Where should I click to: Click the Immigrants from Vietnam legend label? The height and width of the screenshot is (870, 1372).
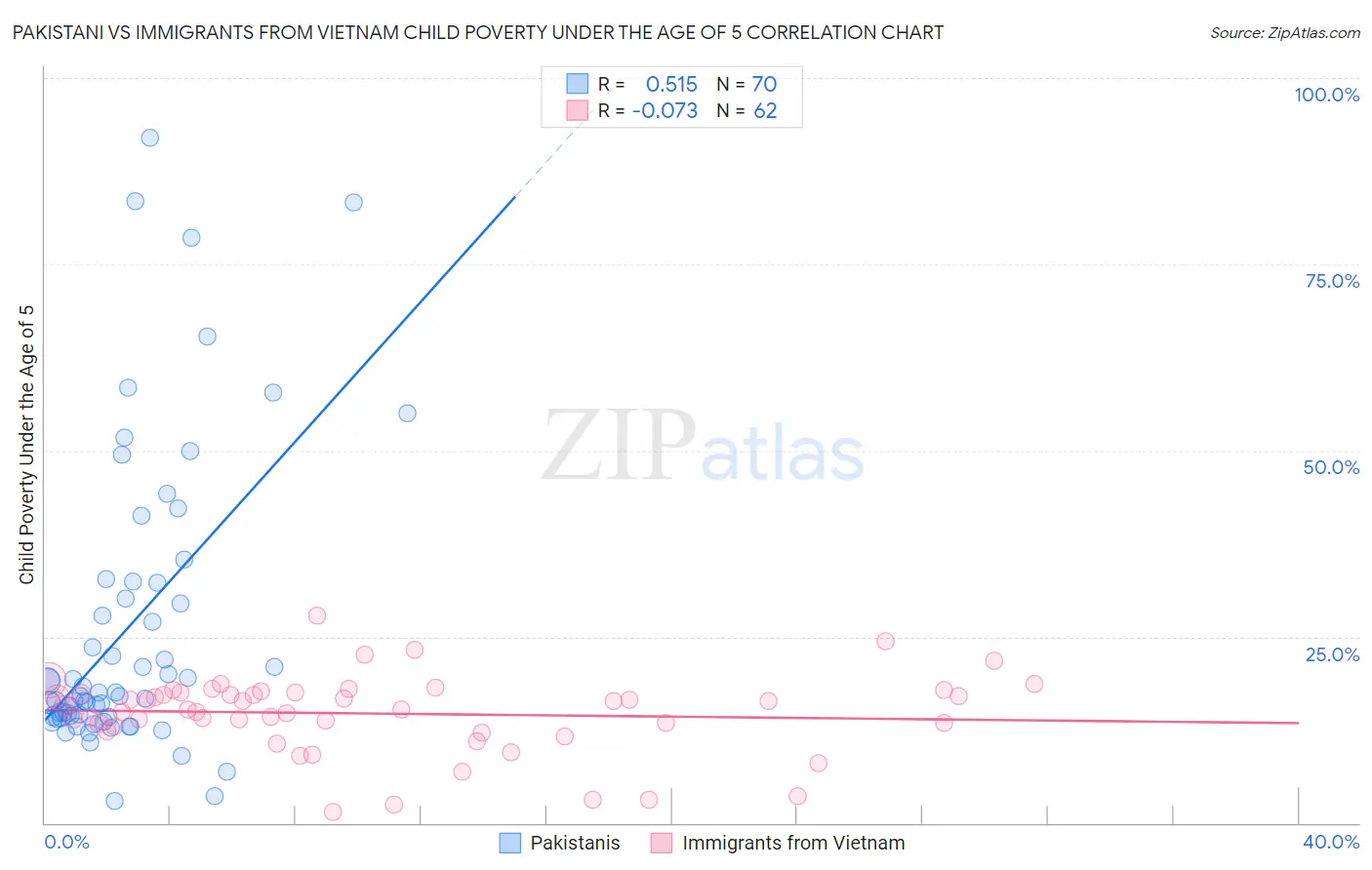793,843
